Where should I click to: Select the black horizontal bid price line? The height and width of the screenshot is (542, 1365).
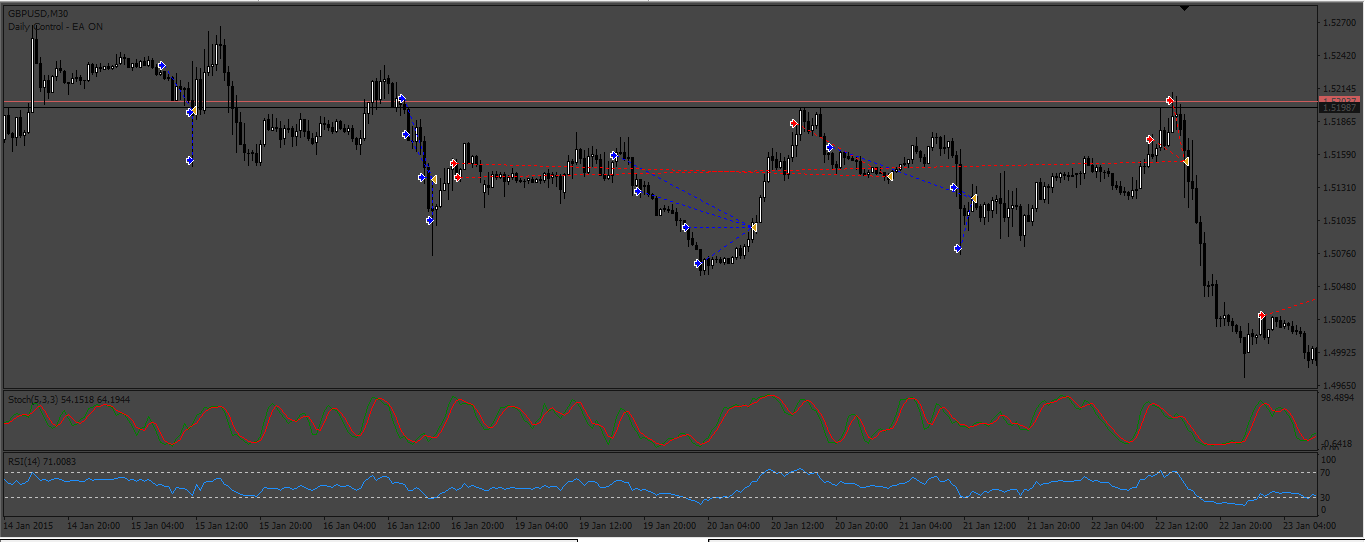point(660,106)
